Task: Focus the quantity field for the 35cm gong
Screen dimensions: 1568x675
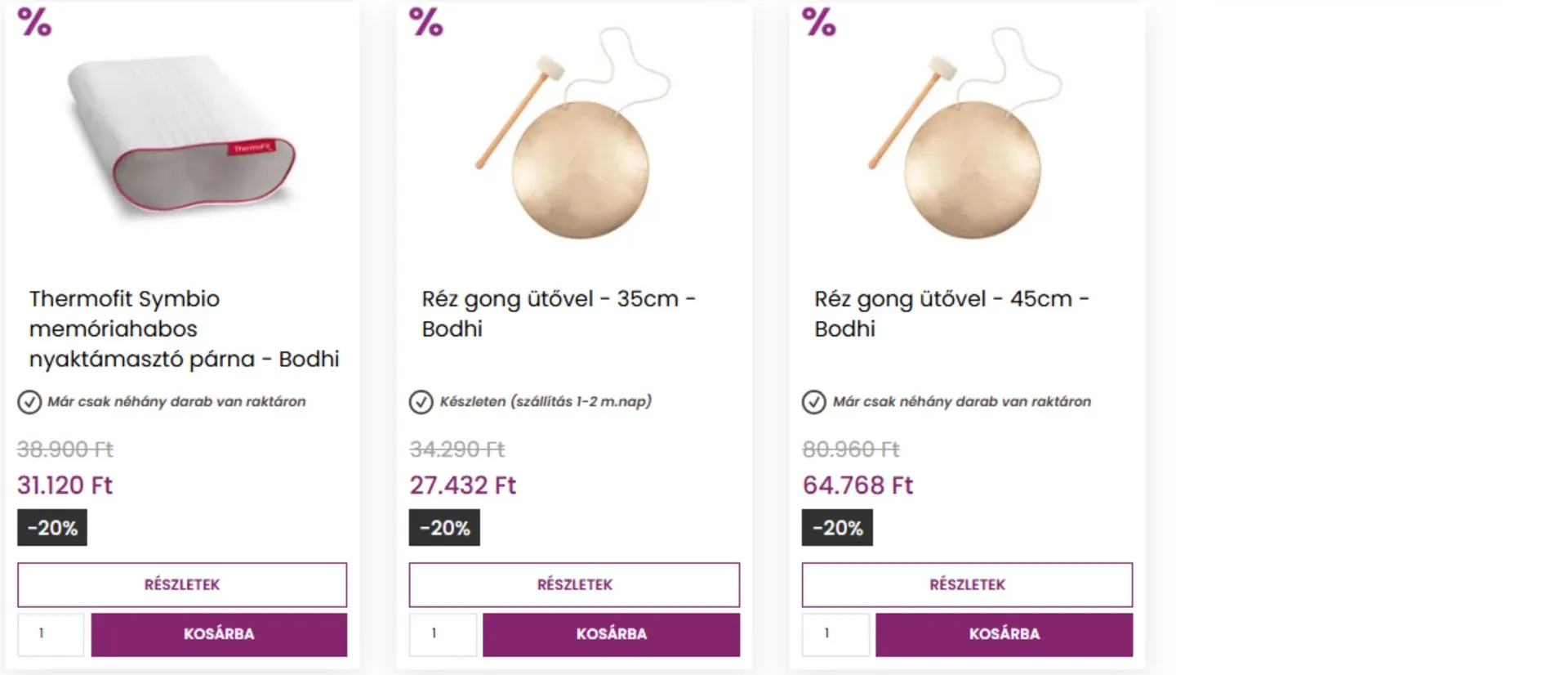Action: tap(442, 634)
